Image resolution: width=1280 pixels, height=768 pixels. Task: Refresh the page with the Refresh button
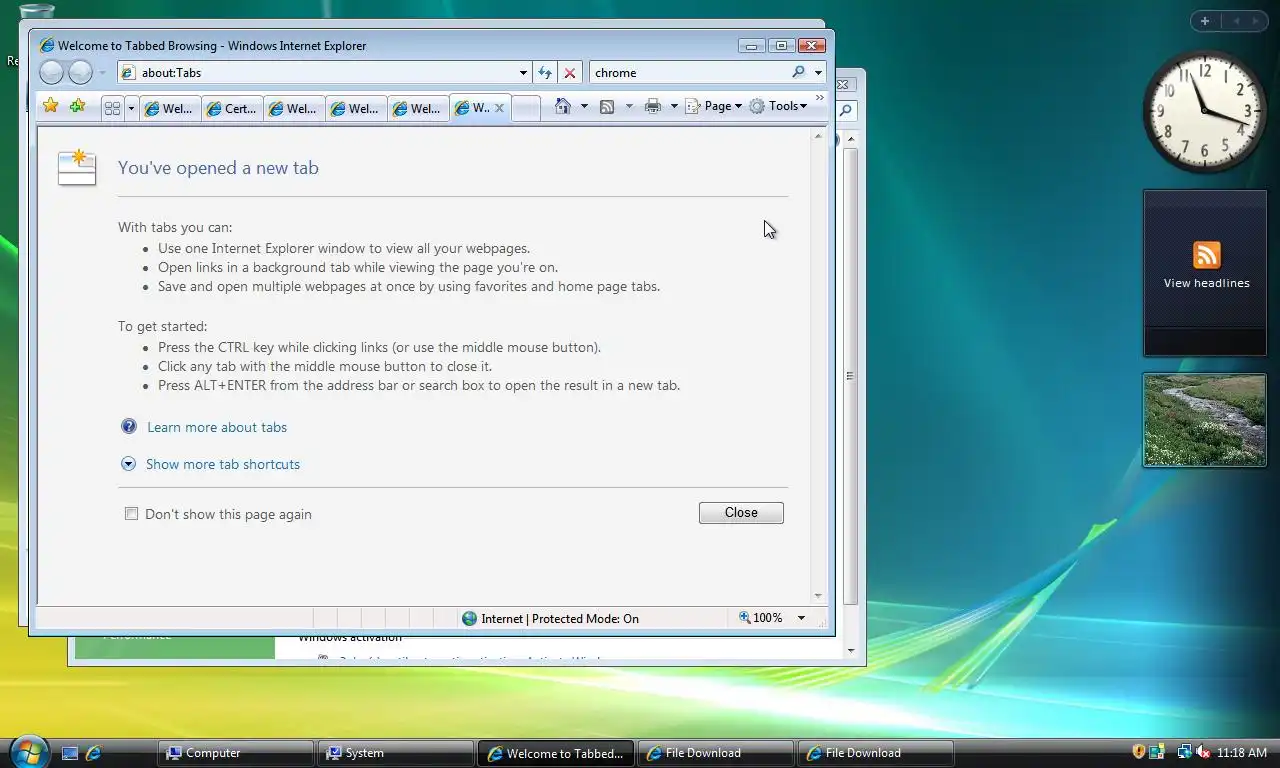(545, 73)
